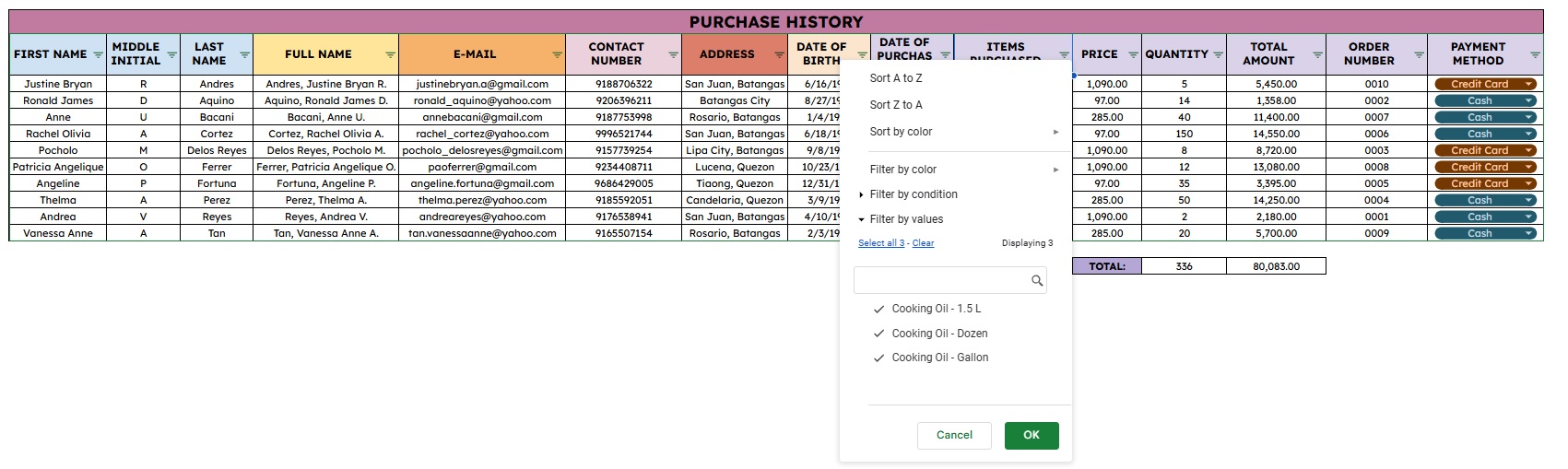Image resolution: width=1568 pixels, height=469 pixels.
Task: Select address Tiaong, Quezon
Action: [735, 183]
